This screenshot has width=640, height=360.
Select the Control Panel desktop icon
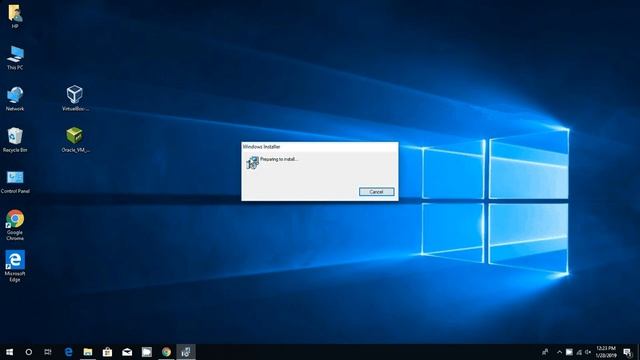point(15,182)
